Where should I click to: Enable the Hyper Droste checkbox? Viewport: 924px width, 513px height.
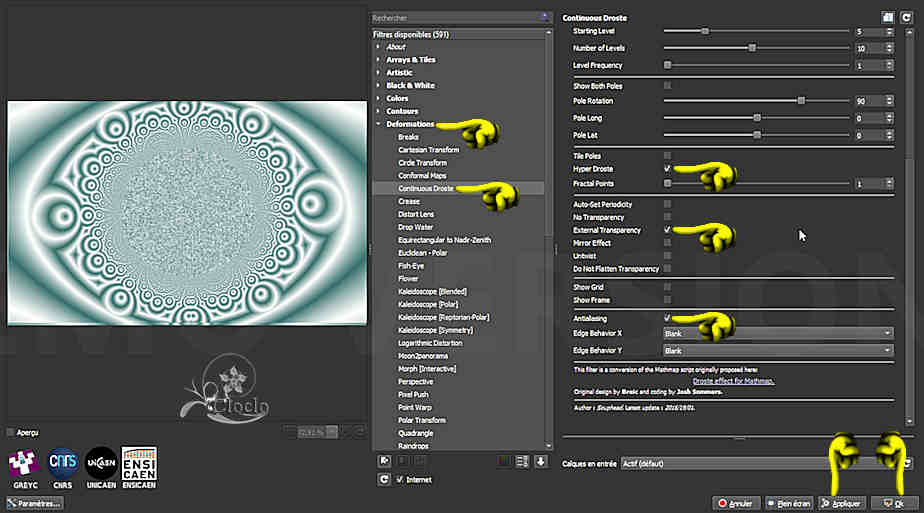[667, 169]
